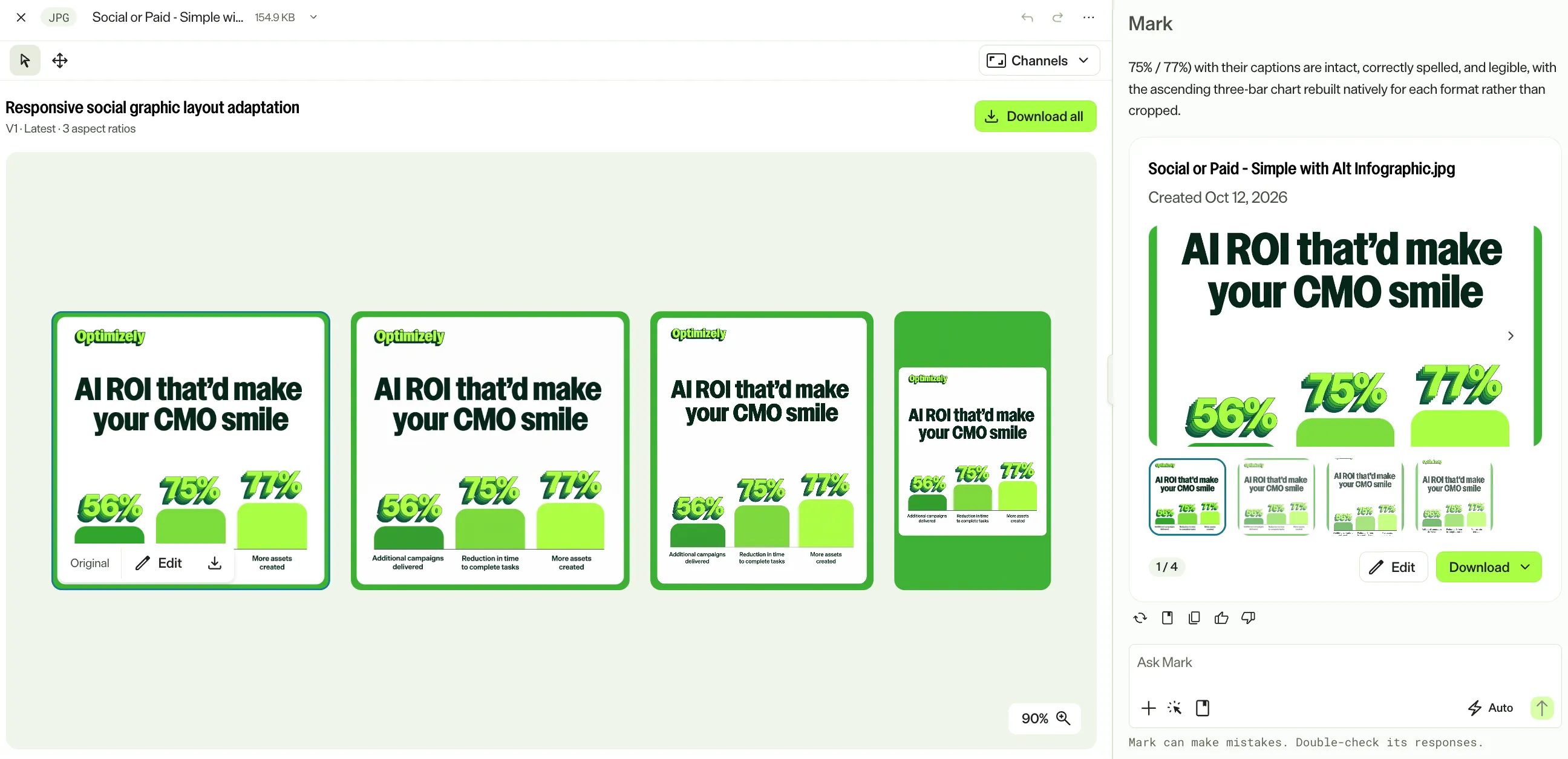The image size is (1568, 759).
Task: Click the 1 / 4 page indicator
Action: pos(1166,567)
